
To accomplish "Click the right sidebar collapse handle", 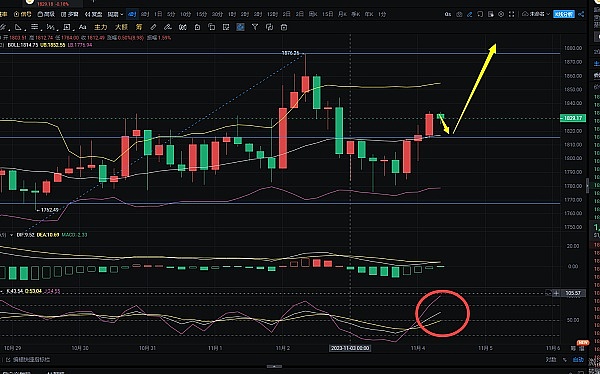I will pyautogui.click(x=588, y=186).
